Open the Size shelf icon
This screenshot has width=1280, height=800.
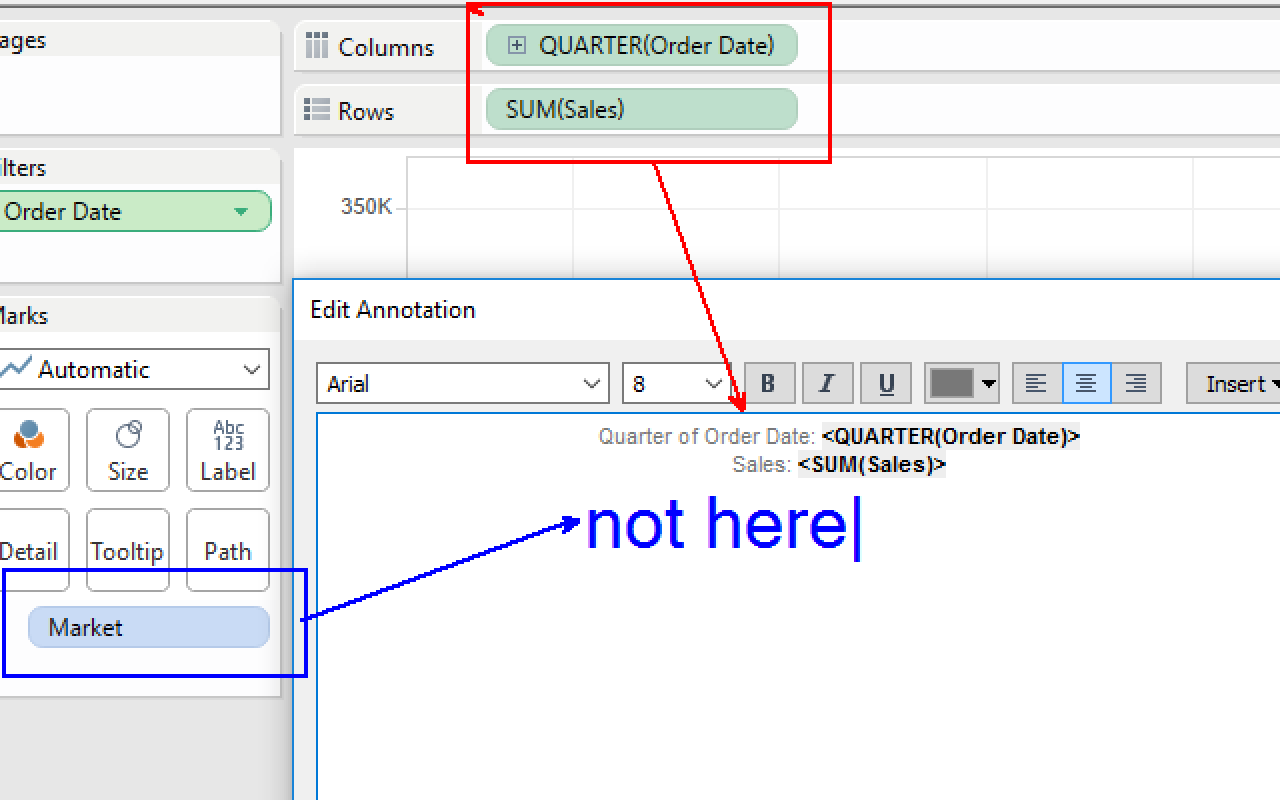coord(127,450)
